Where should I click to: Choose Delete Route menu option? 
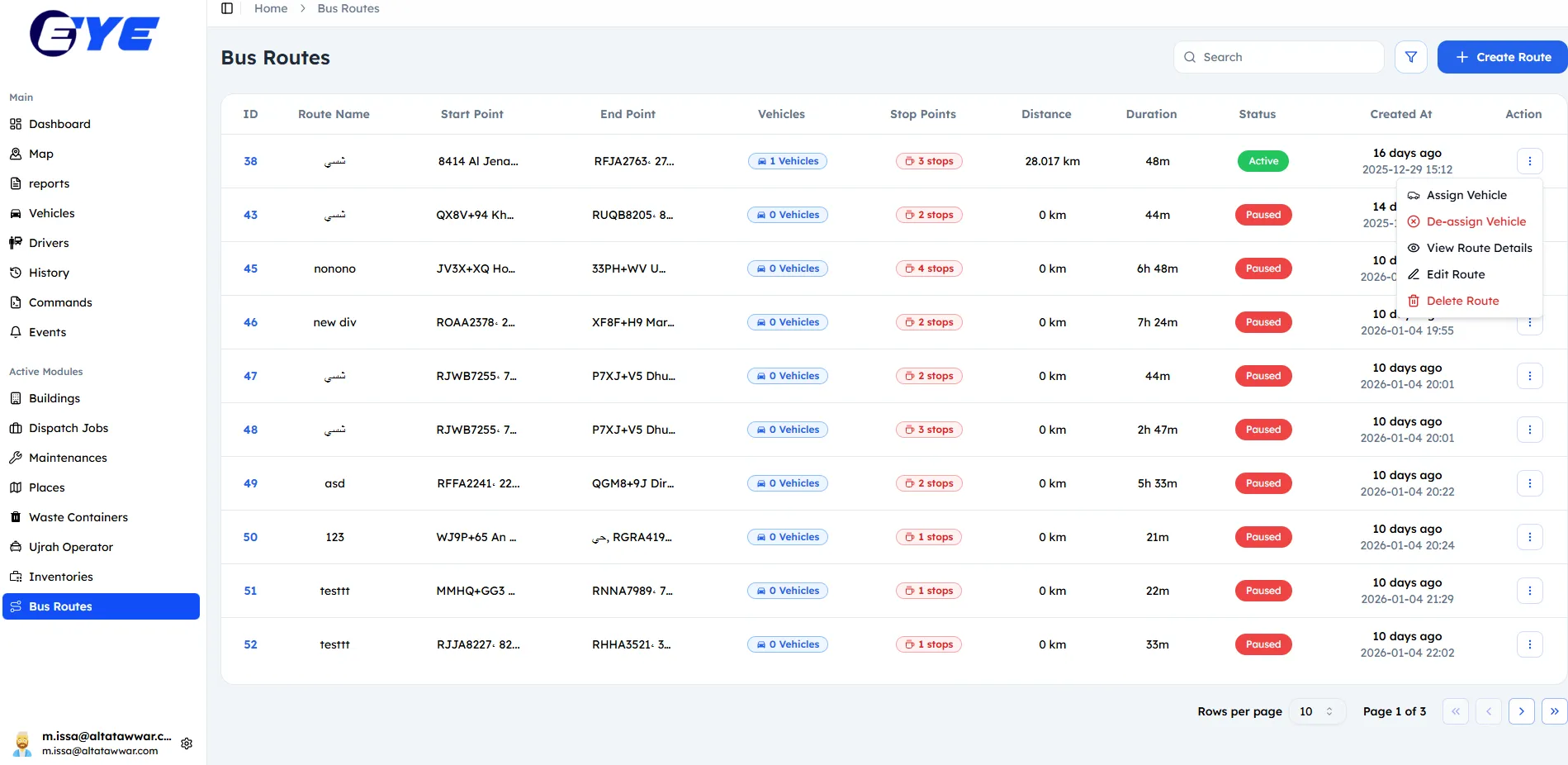(x=1462, y=301)
